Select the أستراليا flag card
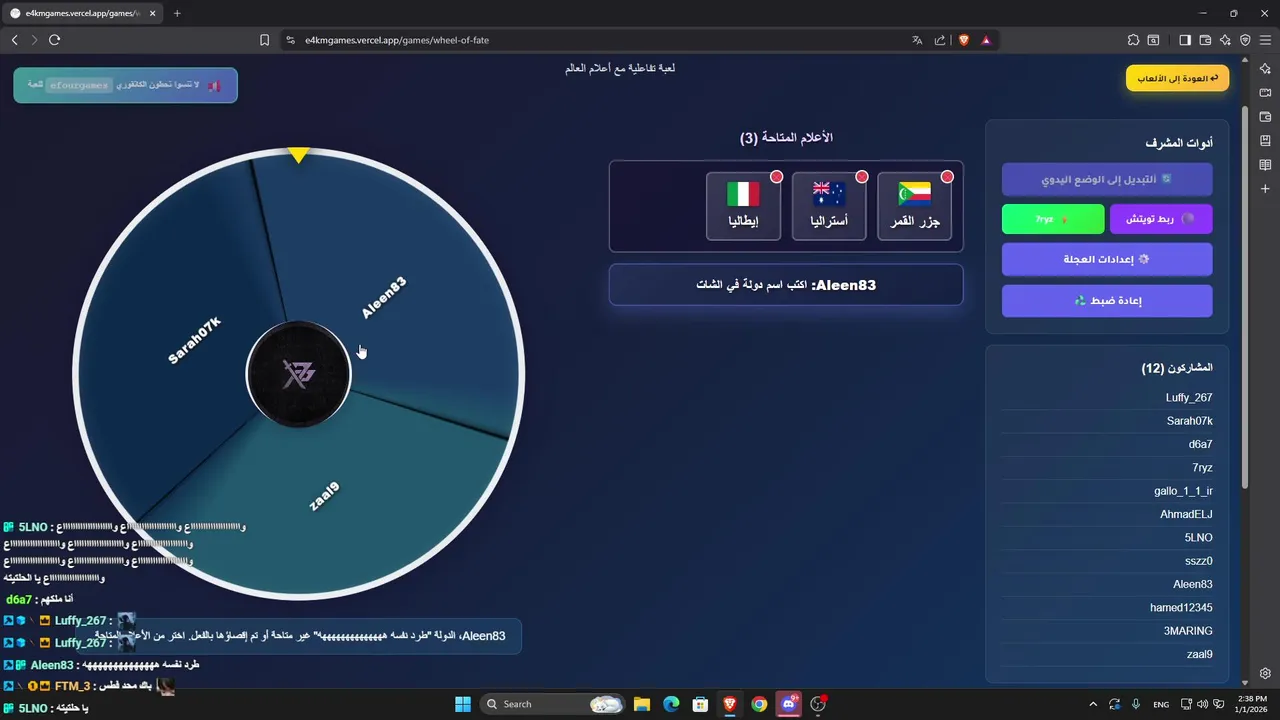Viewport: 1280px width, 720px height. pyautogui.click(x=828, y=206)
